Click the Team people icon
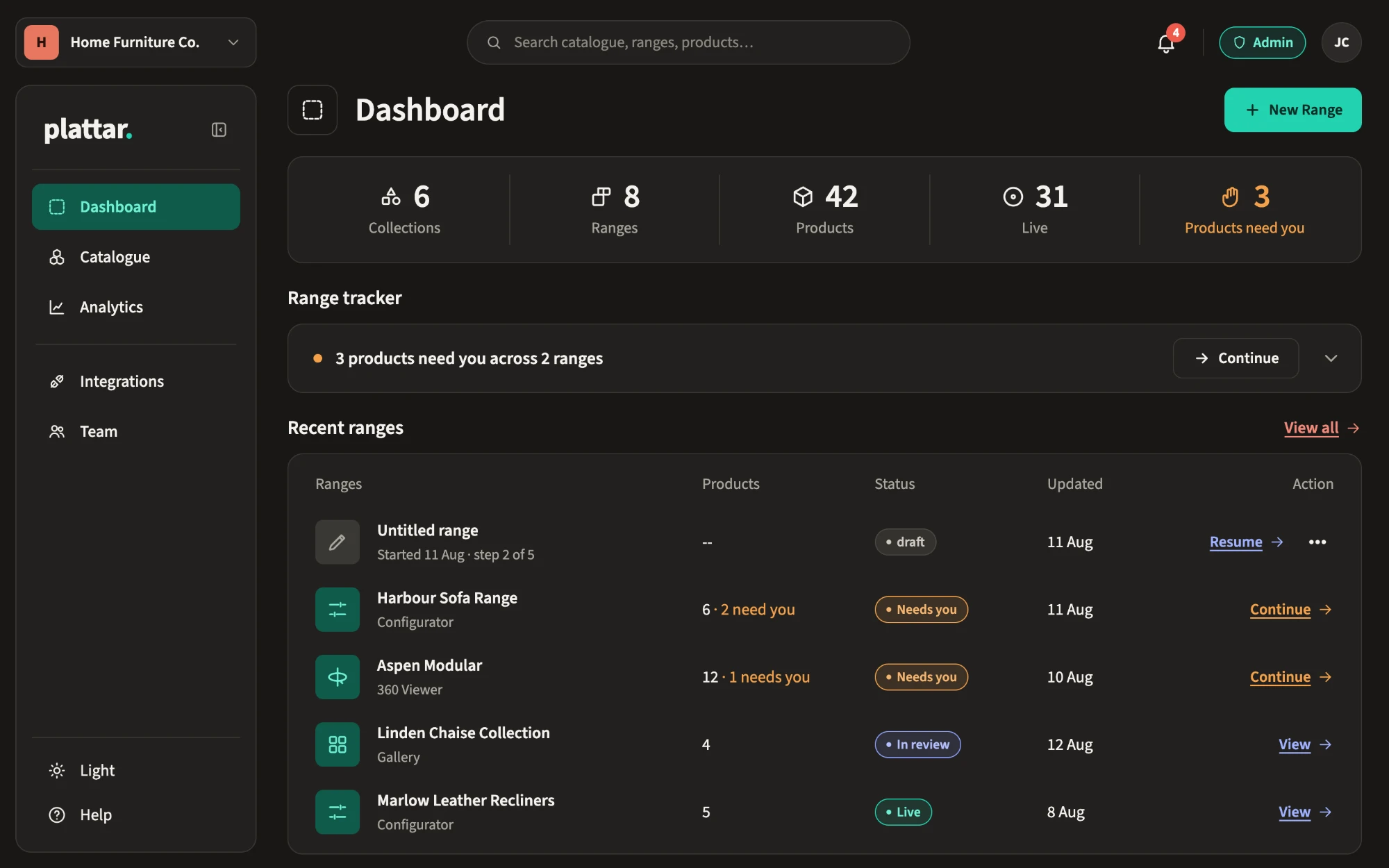The image size is (1389, 868). (57, 431)
